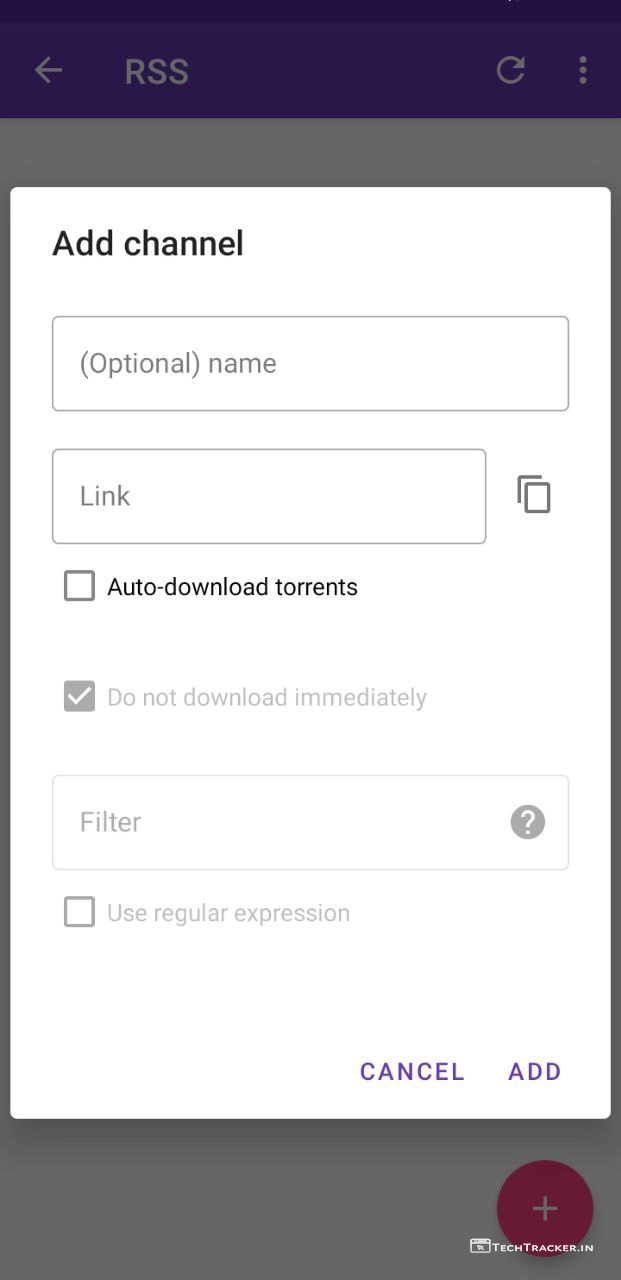621x1280 pixels.
Task: Uncheck the Do not download immediately box
Action: point(80,697)
